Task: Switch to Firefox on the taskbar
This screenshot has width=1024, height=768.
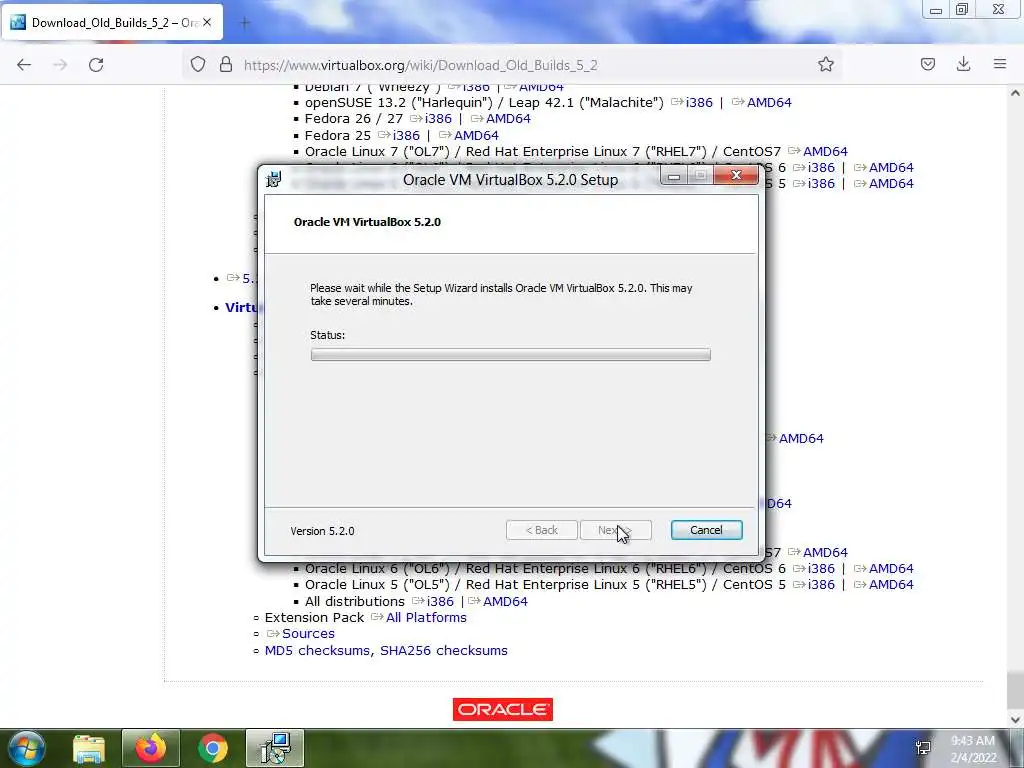Action: [x=151, y=748]
